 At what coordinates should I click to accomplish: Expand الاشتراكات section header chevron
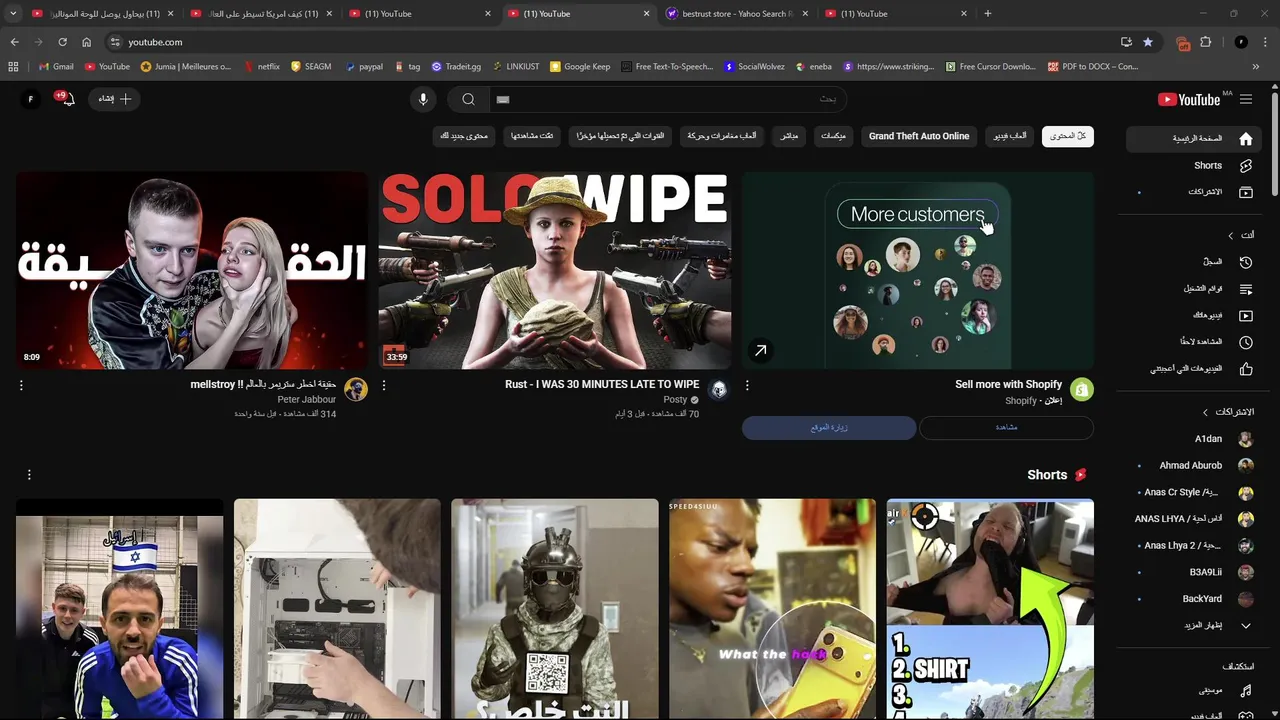click(x=1205, y=412)
